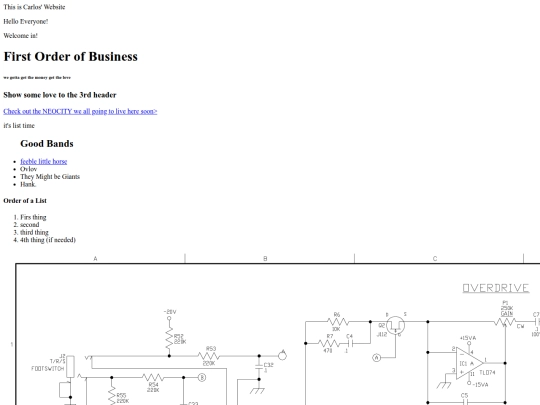The width and height of the screenshot is (540, 405).
Task: Click the 'They Might be Giants' item
Action: click(50, 177)
